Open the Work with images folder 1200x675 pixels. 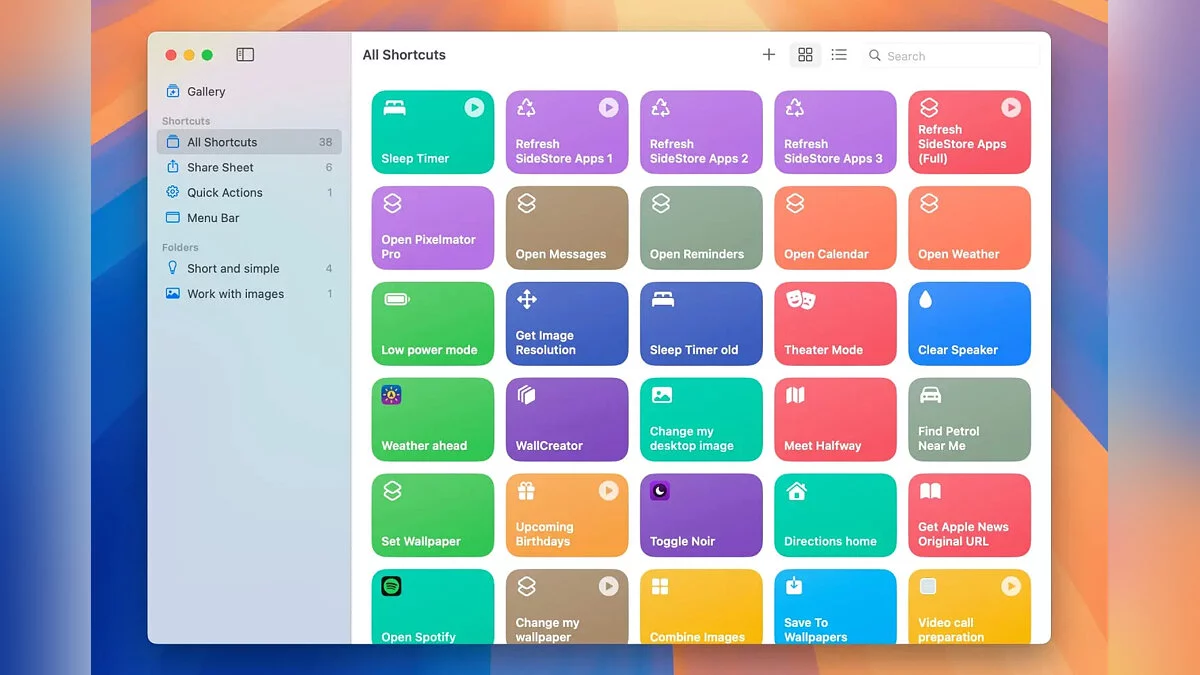(x=235, y=294)
